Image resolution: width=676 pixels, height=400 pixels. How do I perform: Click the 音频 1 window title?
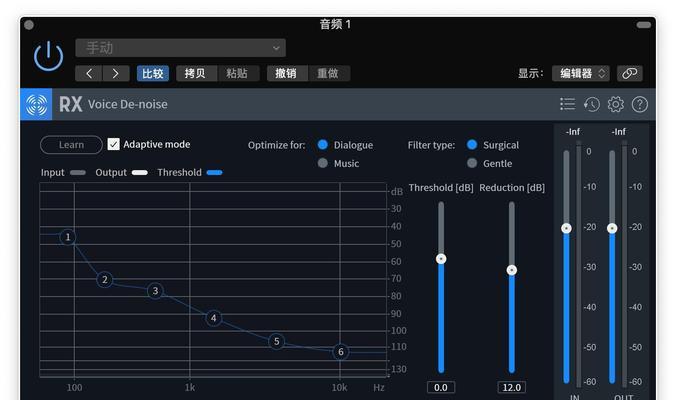tap(335, 25)
